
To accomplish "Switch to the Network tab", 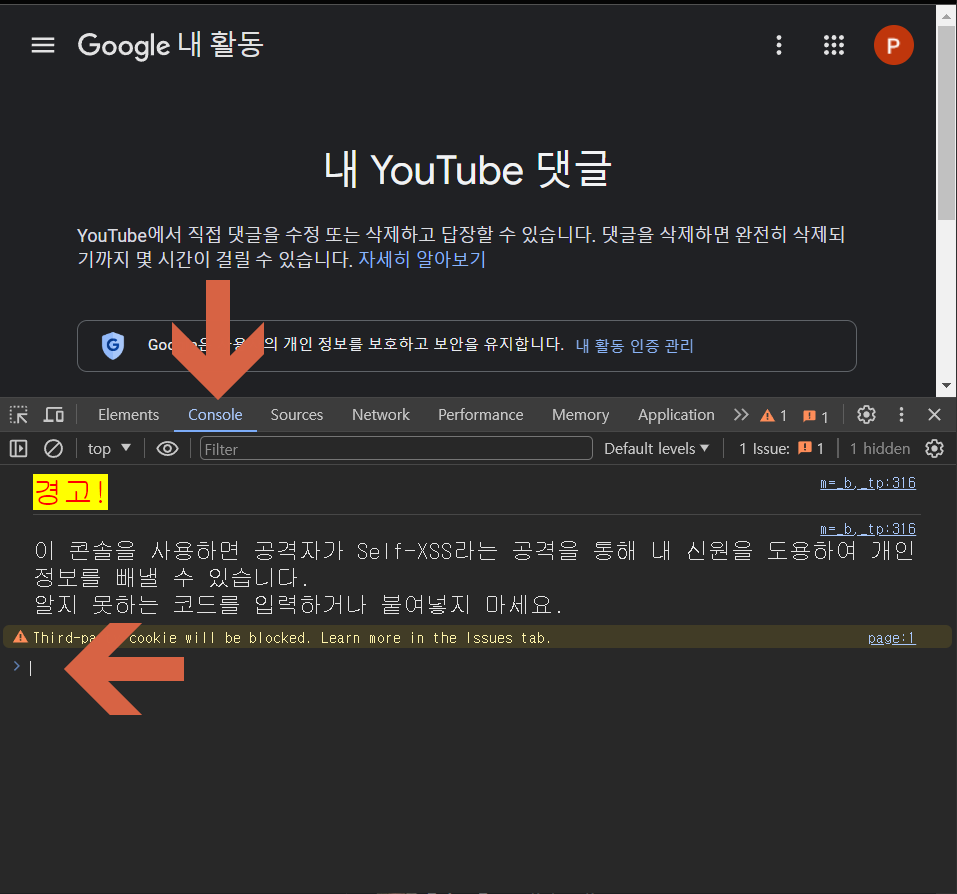I will tap(380, 415).
